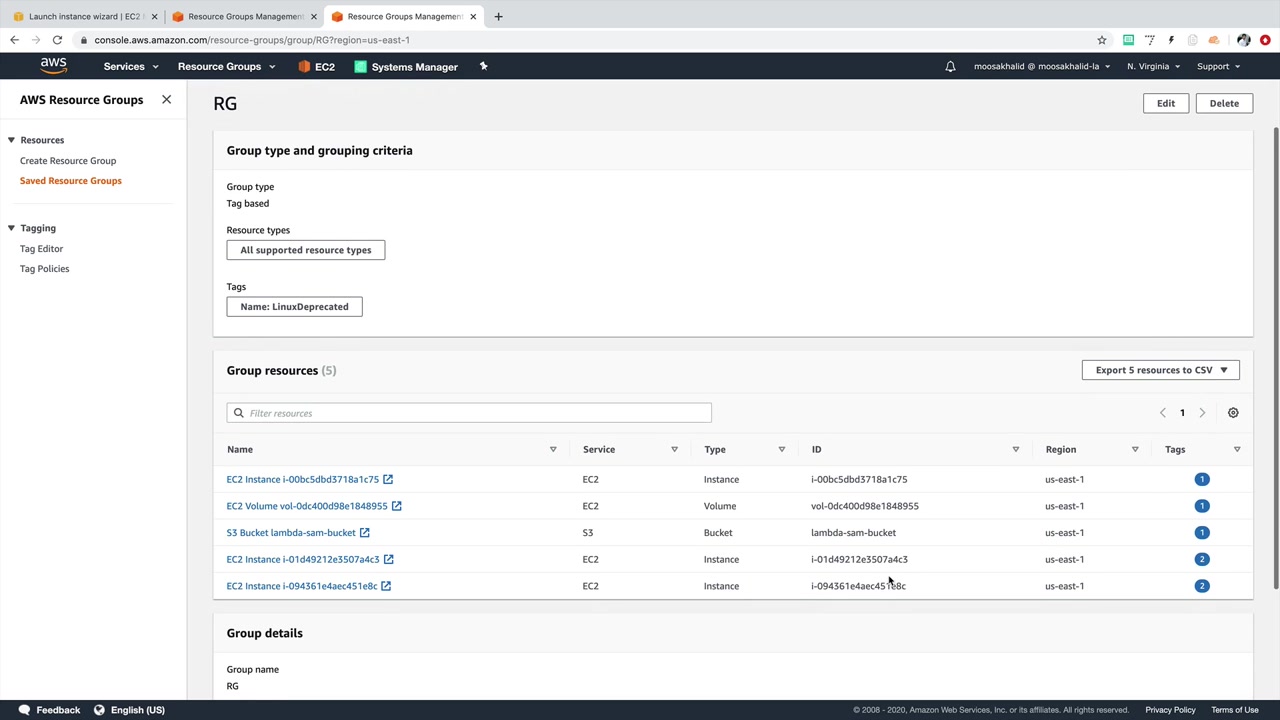This screenshot has height=720, width=1280.
Task: Click the Delete button for group RG
Action: coord(1224,103)
